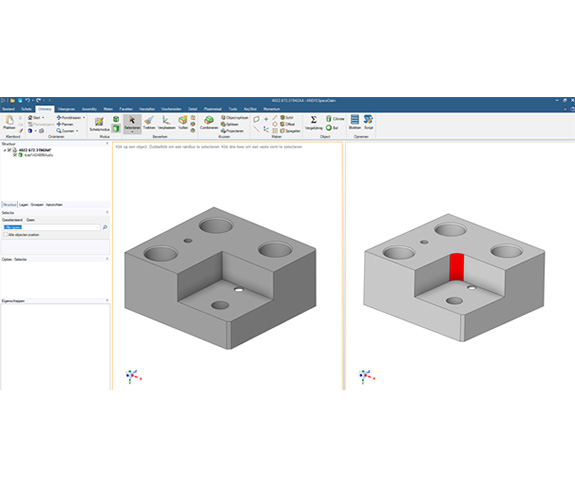Click the save disk quick-access icon

tap(20, 100)
